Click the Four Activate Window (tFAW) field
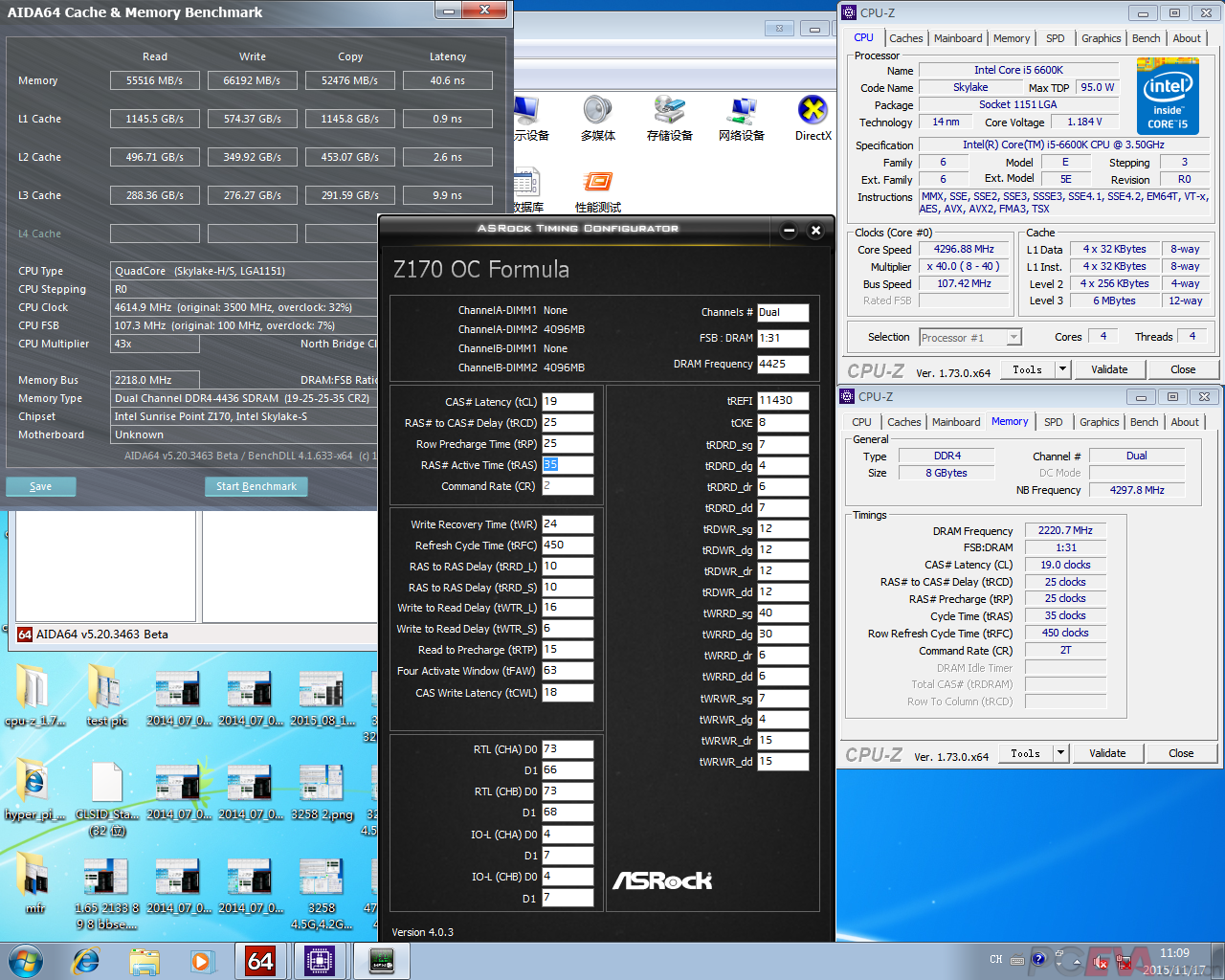The height and width of the screenshot is (980, 1225). point(568,671)
